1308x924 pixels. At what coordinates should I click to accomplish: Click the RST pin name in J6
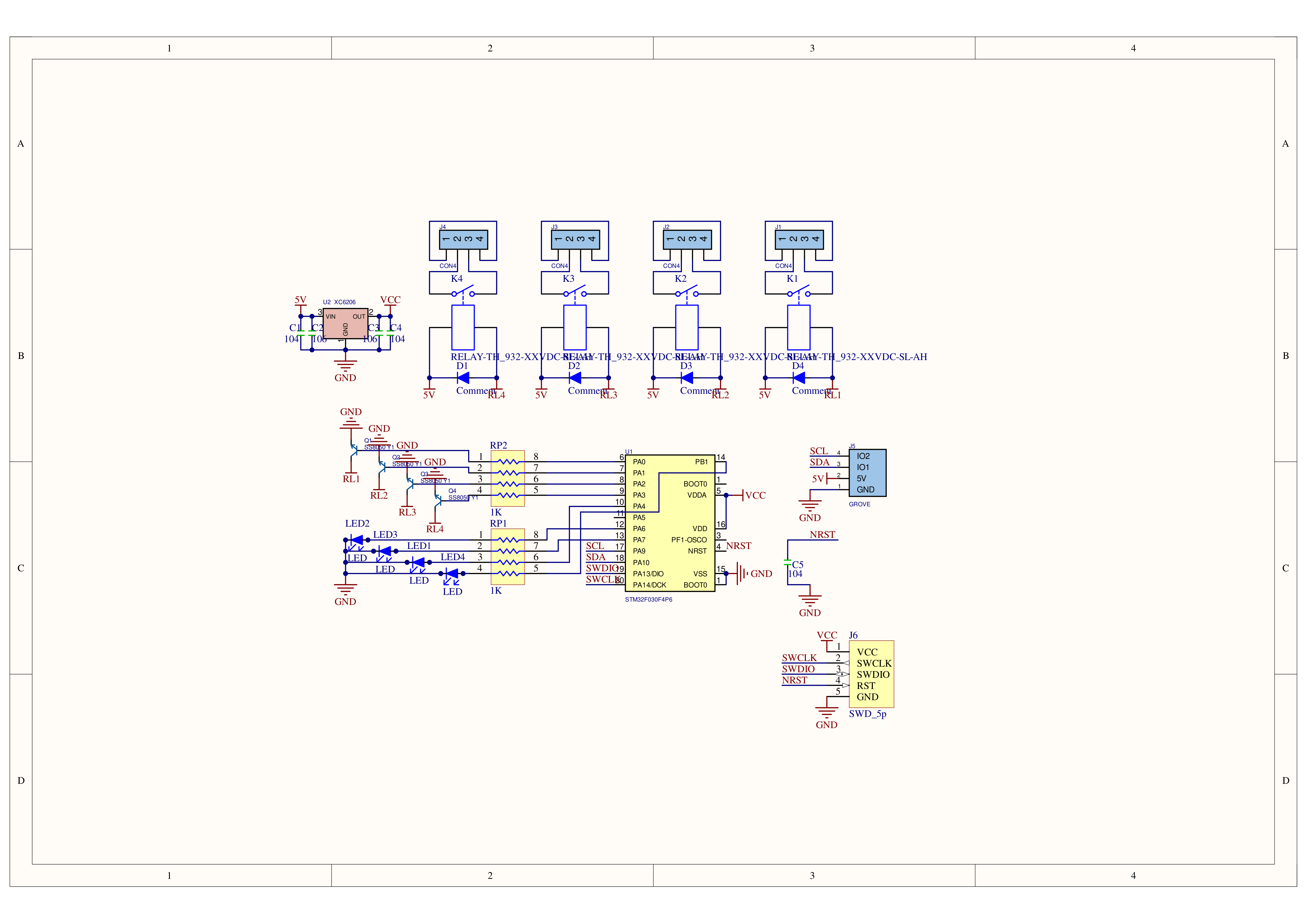(x=865, y=686)
